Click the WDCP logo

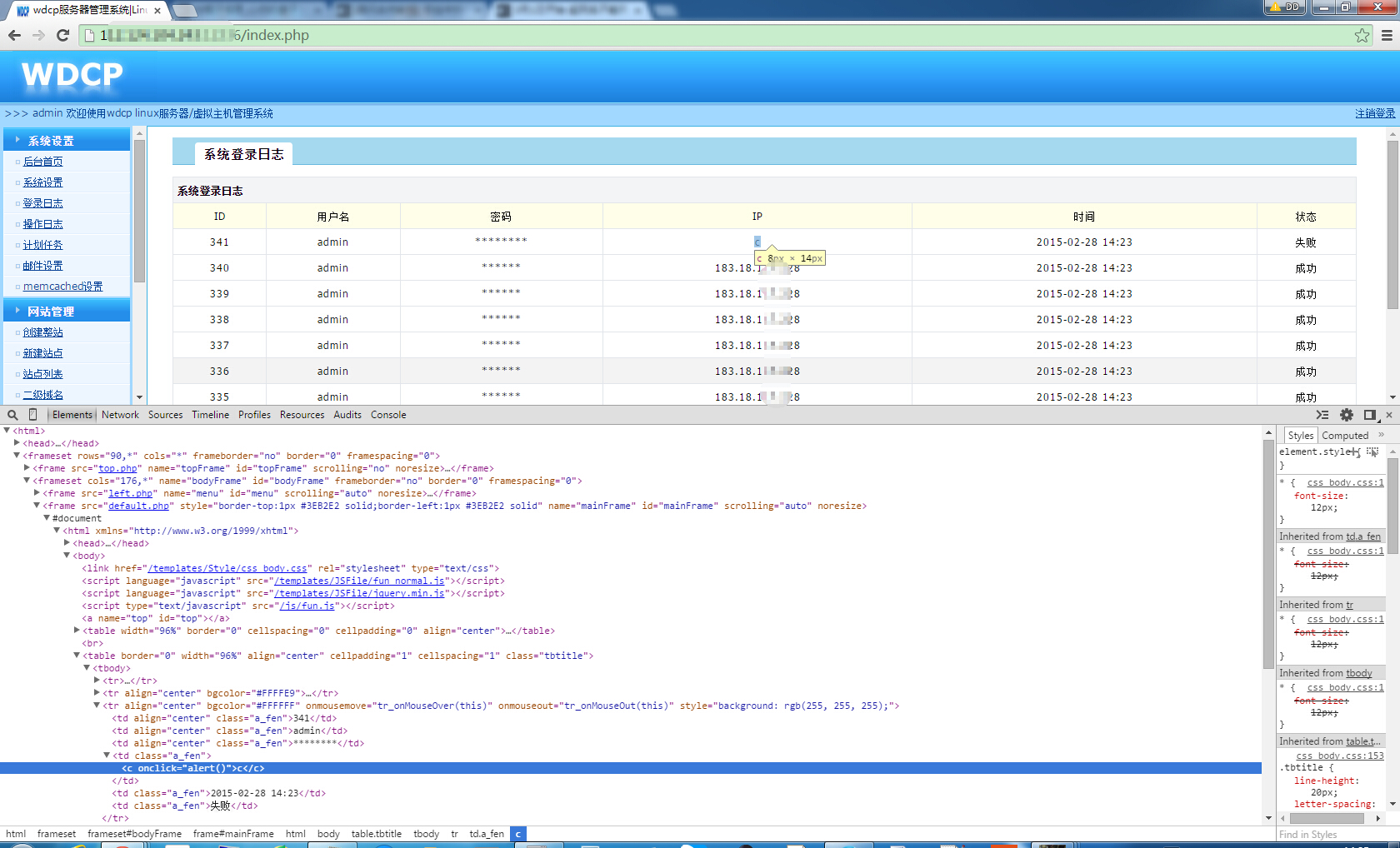tap(72, 74)
